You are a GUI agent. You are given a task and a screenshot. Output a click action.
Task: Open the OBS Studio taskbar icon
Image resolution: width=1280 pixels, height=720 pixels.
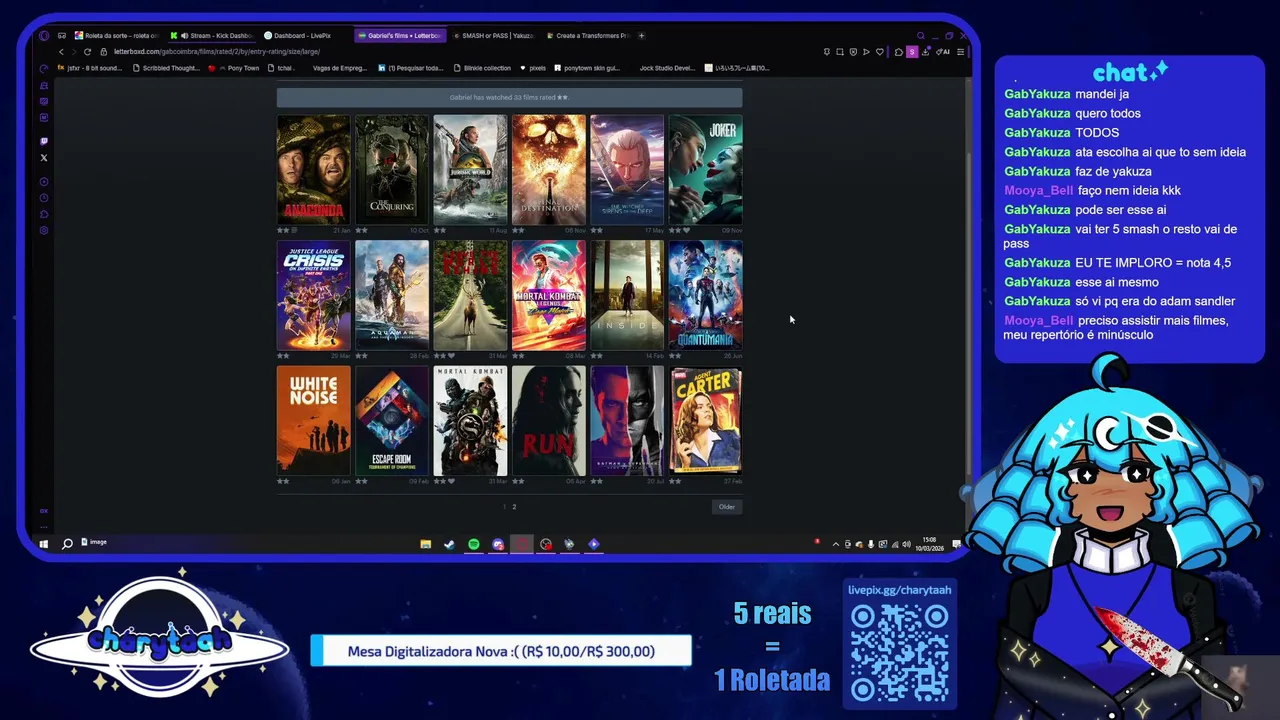pyautogui.click(x=546, y=544)
